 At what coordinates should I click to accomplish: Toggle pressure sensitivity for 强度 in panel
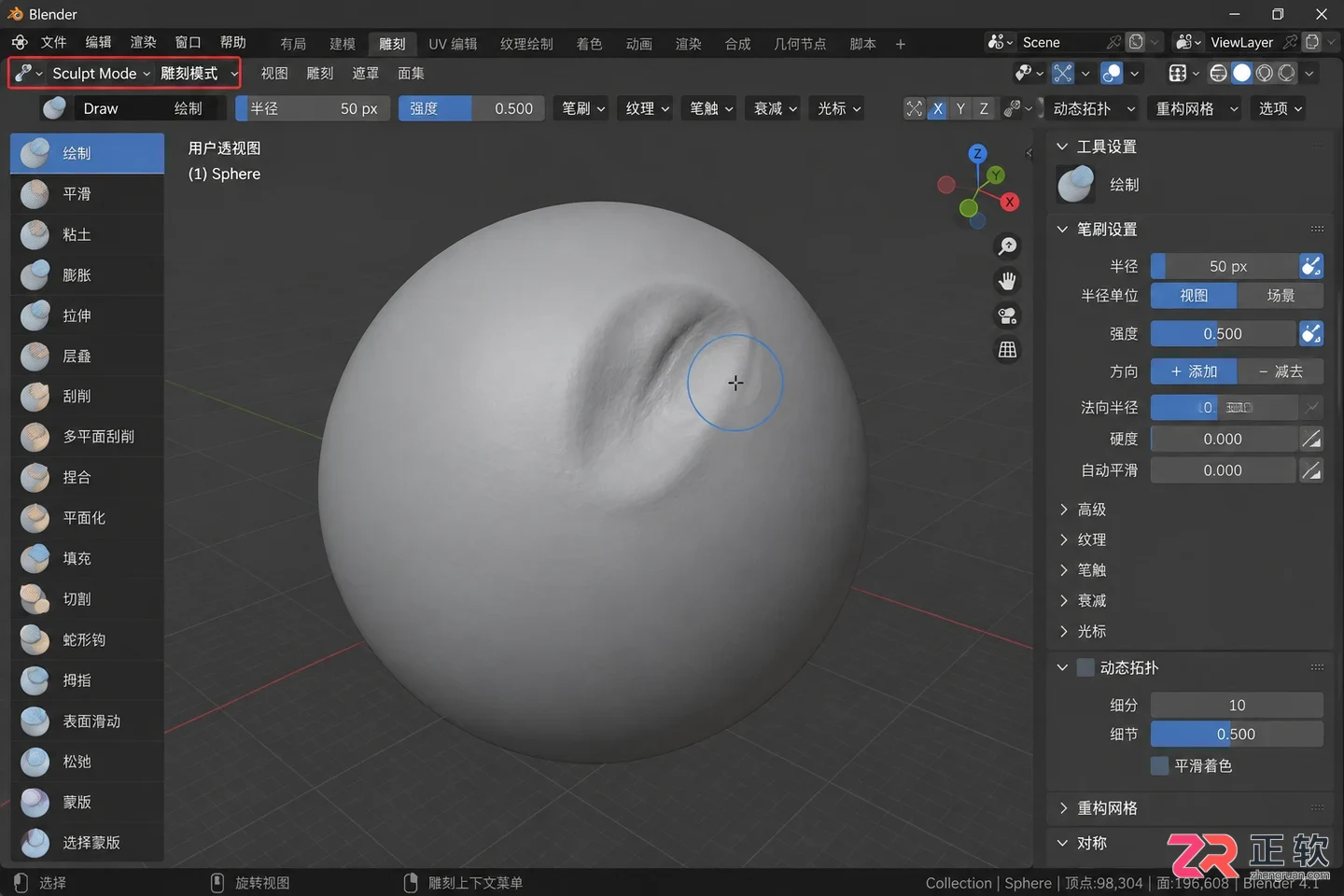[x=1311, y=333]
